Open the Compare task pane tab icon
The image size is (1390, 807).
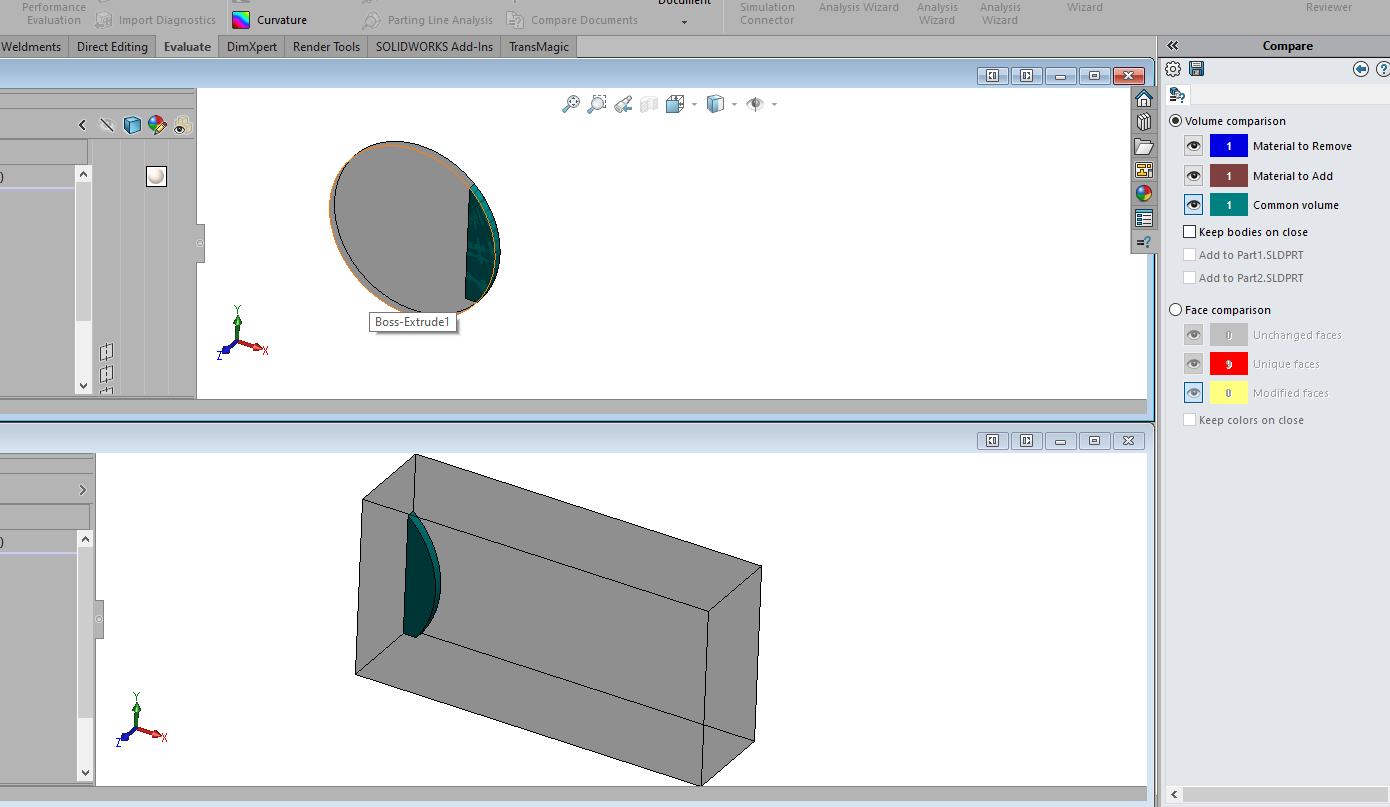pos(1144,242)
